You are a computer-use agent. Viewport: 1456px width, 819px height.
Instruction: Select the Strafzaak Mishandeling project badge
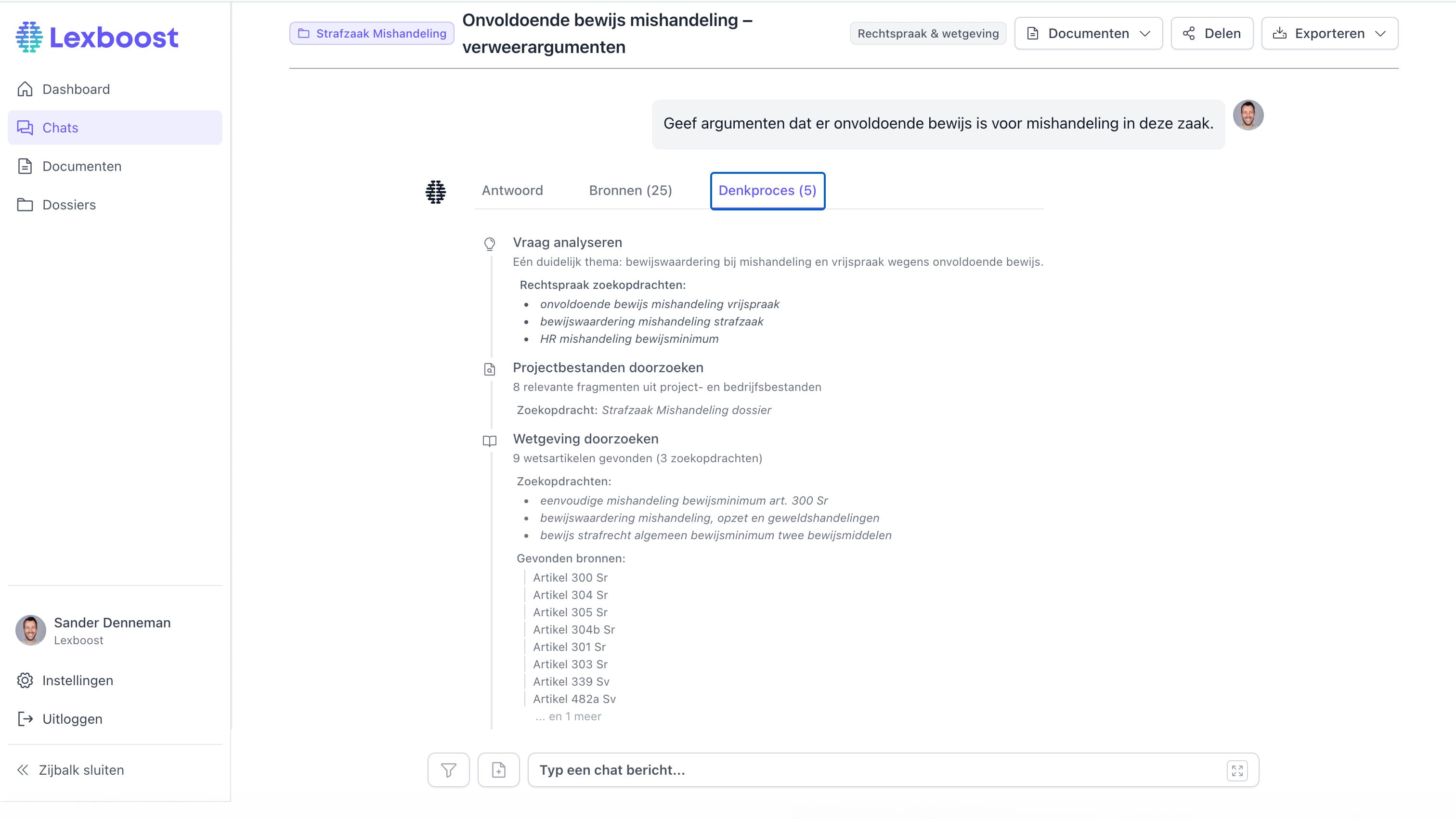pyautogui.click(x=371, y=33)
